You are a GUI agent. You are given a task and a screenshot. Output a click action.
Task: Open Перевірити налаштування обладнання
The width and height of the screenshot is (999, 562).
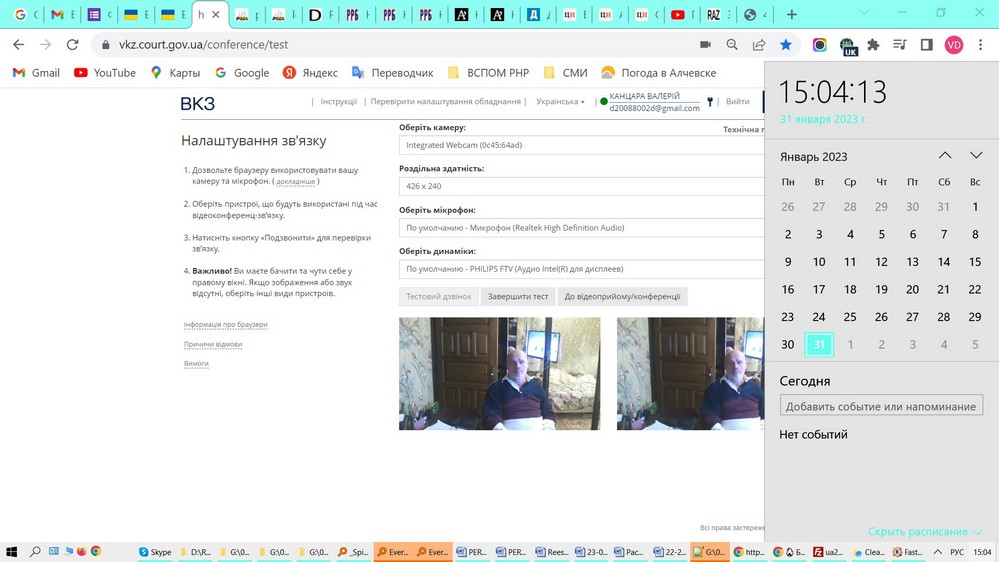[x=445, y=101]
